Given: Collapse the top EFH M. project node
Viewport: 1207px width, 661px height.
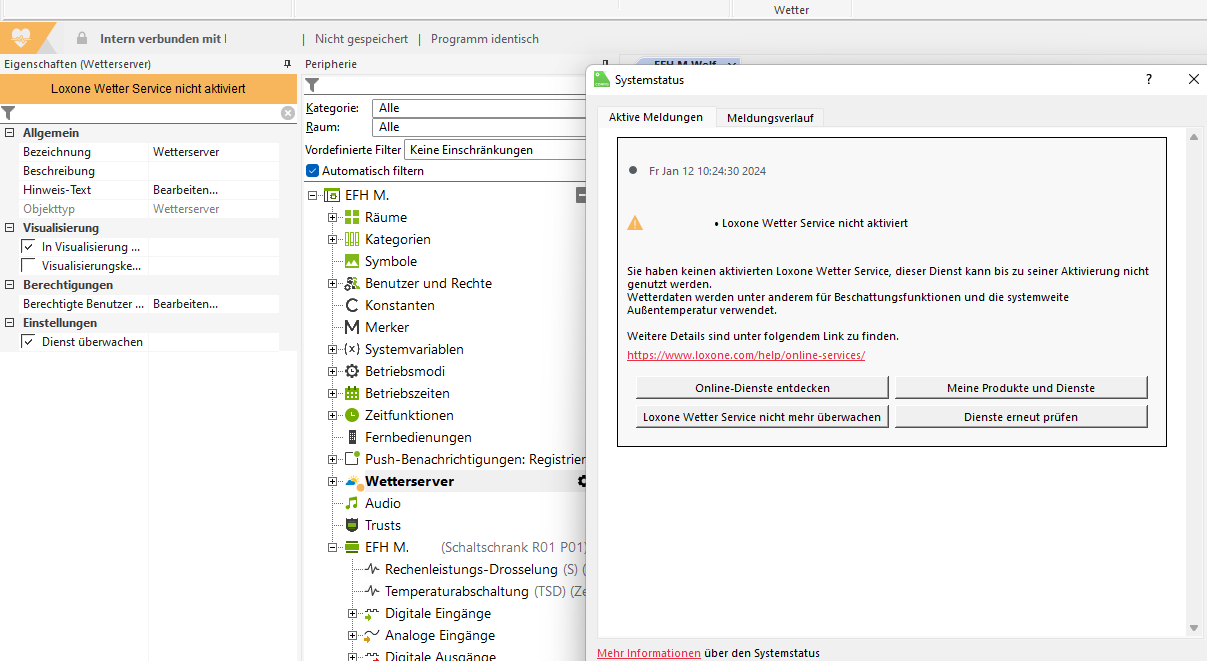Looking at the screenshot, I should 314,195.
